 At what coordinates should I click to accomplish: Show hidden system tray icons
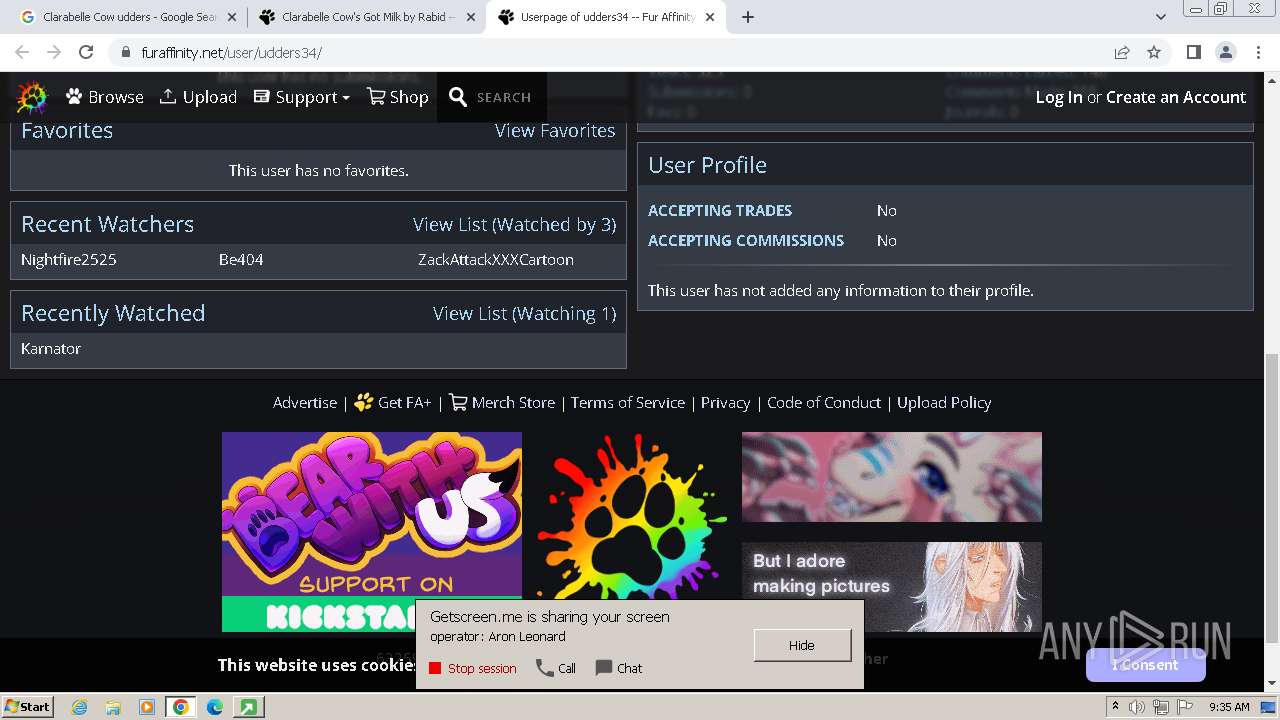pos(1115,707)
